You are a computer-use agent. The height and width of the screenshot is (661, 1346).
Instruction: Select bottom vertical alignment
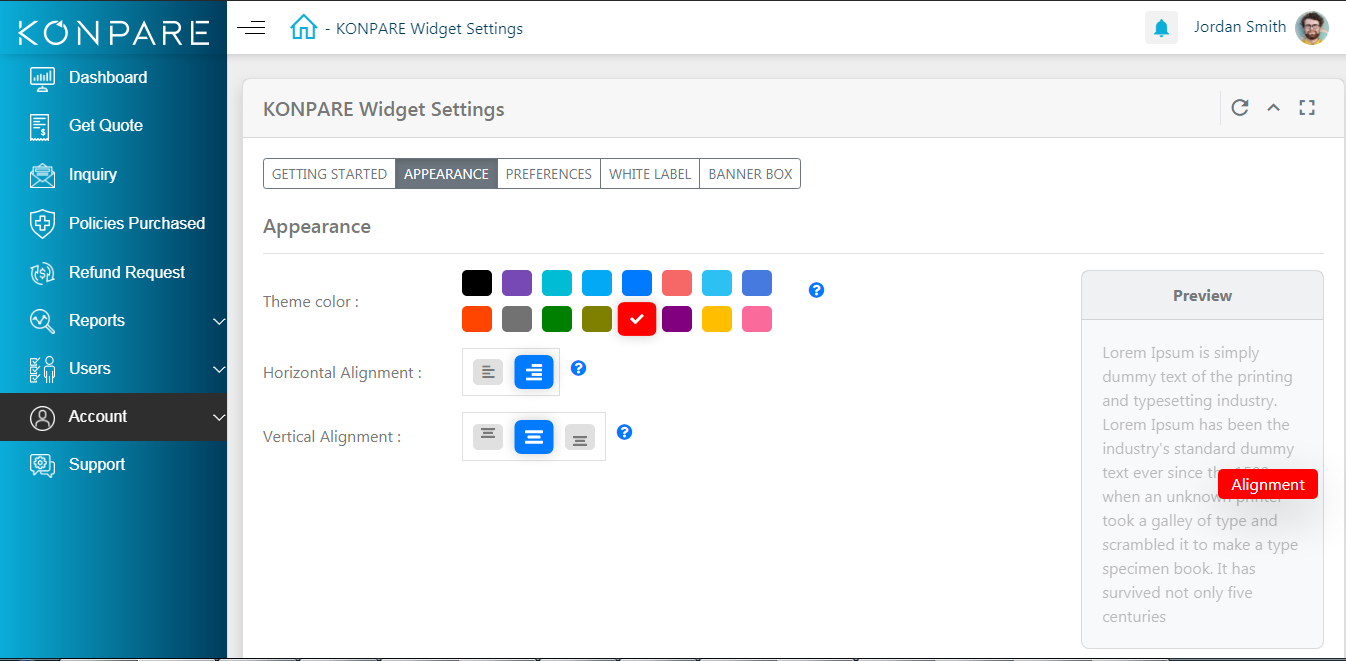(x=580, y=437)
